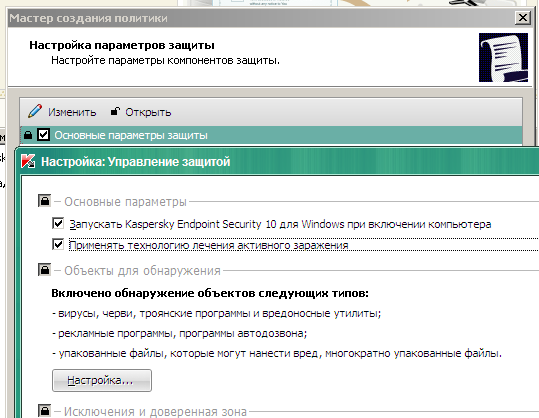Toggle Применять технологию лечения активного заражения checkbox
Viewport: 539px width, 418px height.
coord(58,245)
